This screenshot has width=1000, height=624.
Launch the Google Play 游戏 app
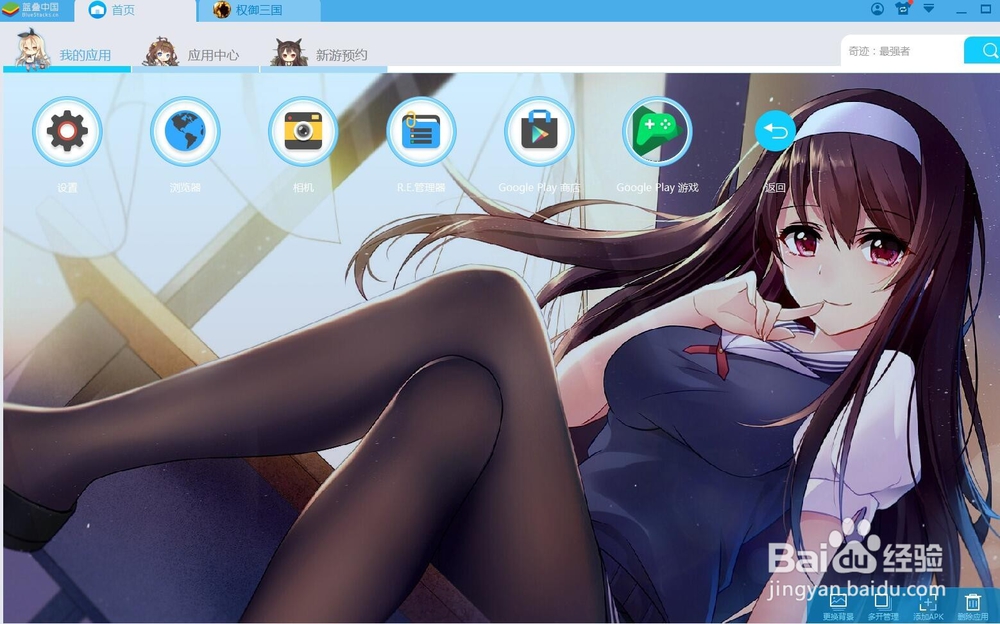click(x=657, y=131)
